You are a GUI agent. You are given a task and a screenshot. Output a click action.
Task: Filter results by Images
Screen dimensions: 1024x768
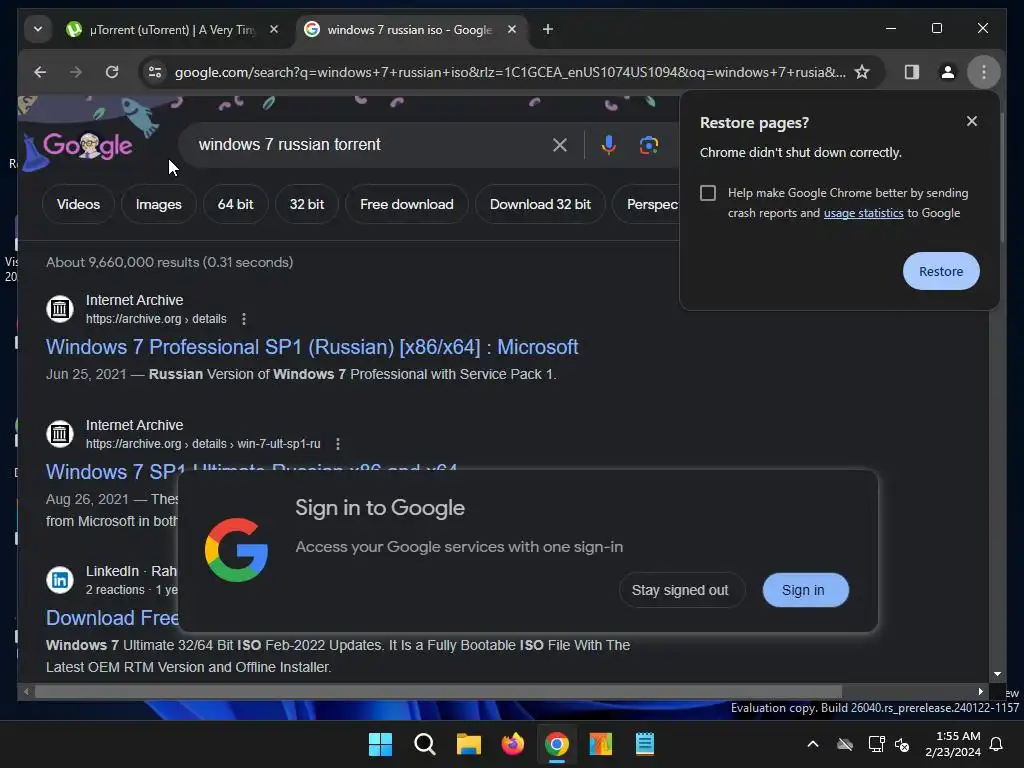[159, 204]
